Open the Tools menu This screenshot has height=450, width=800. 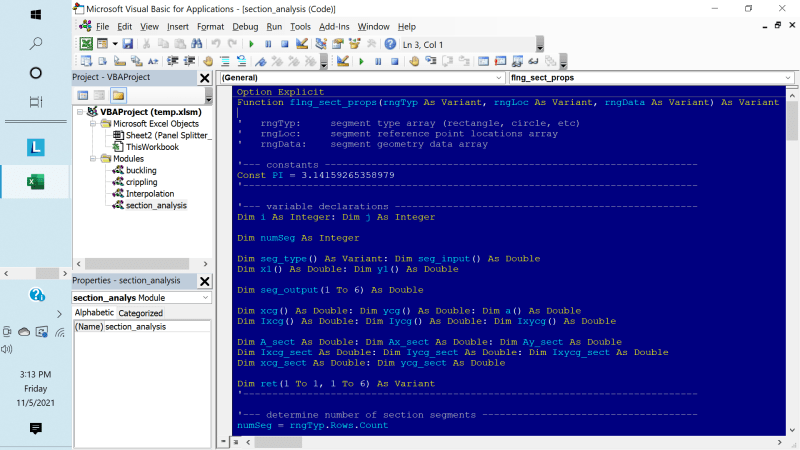[300, 27]
